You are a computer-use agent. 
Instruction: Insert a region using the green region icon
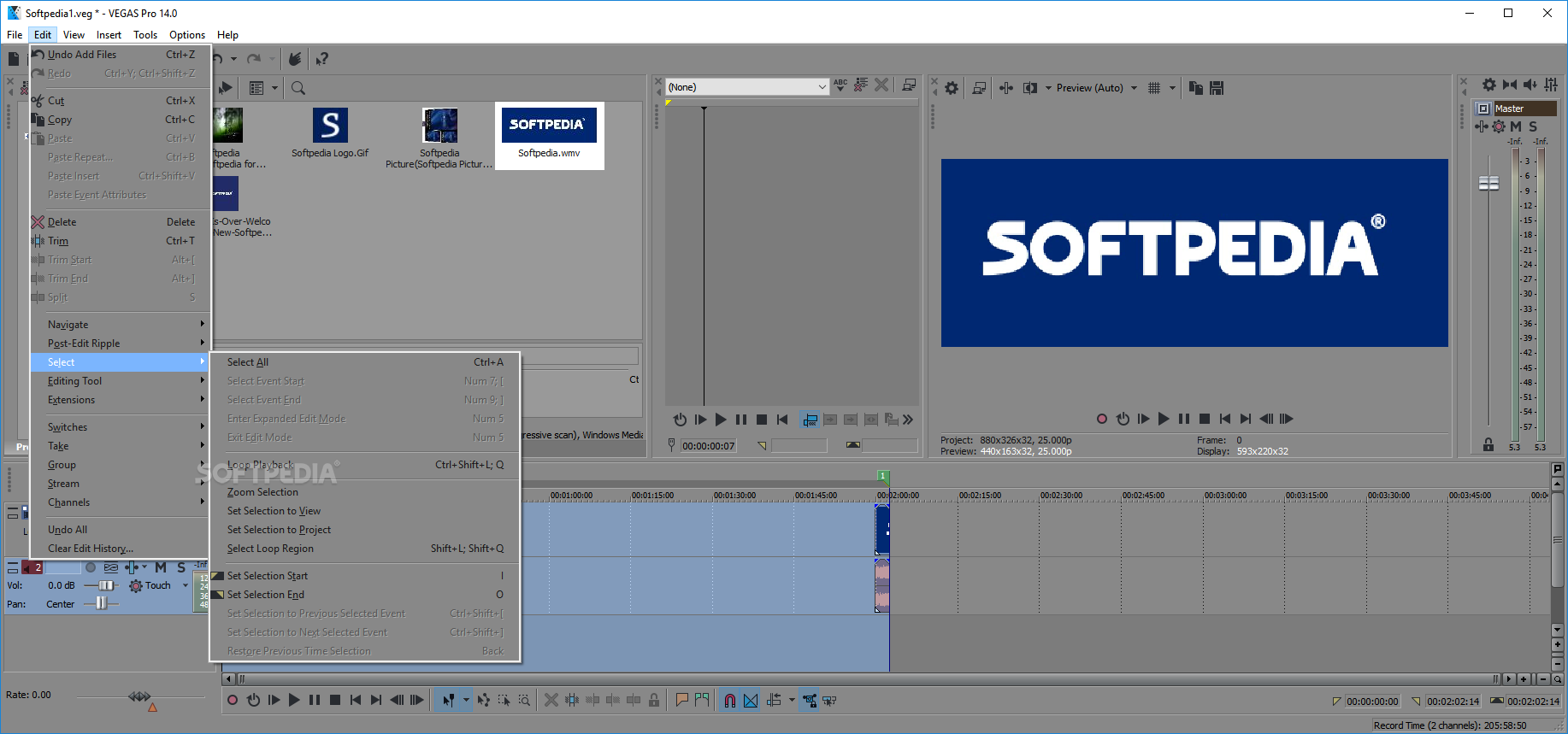pyautogui.click(x=702, y=700)
